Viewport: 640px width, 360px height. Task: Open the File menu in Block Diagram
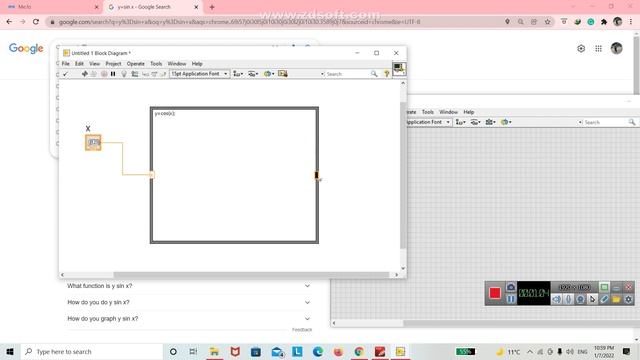coord(65,64)
